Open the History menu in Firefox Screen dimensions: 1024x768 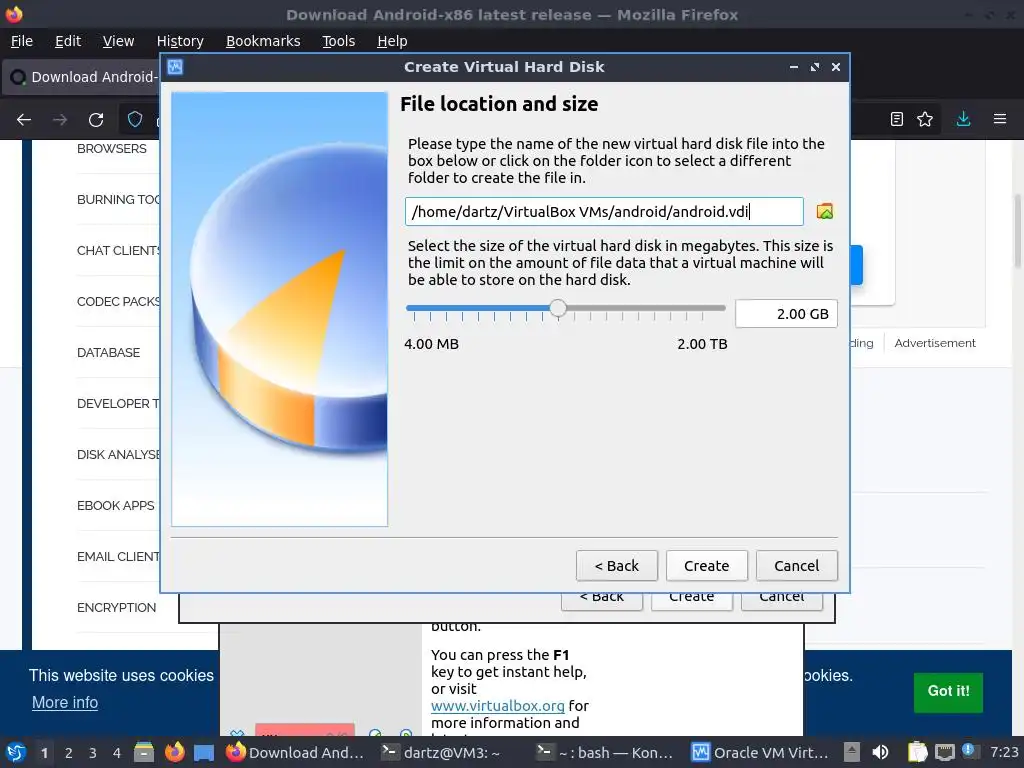tap(180, 41)
